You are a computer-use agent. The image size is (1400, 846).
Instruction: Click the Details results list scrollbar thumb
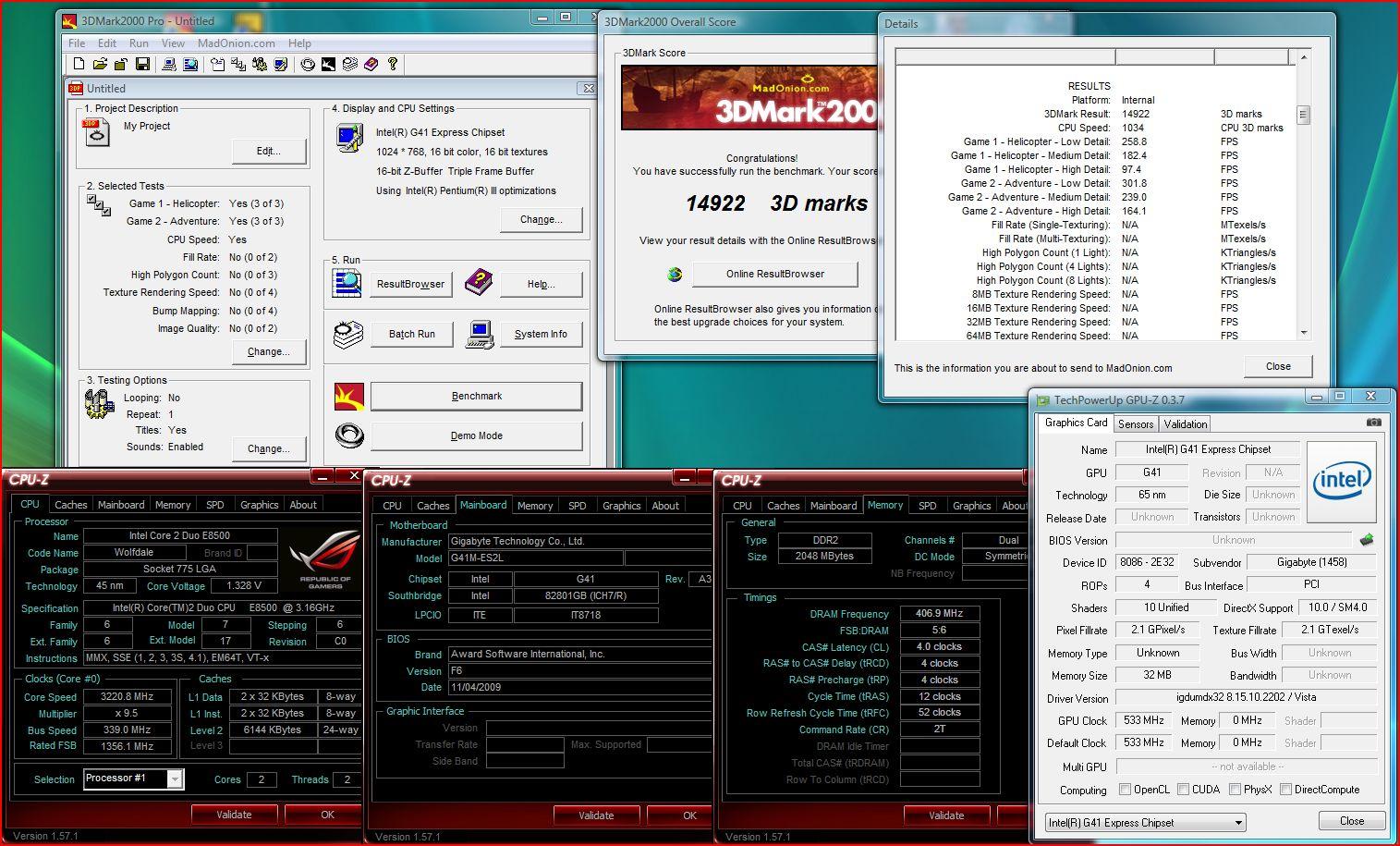(x=1303, y=116)
